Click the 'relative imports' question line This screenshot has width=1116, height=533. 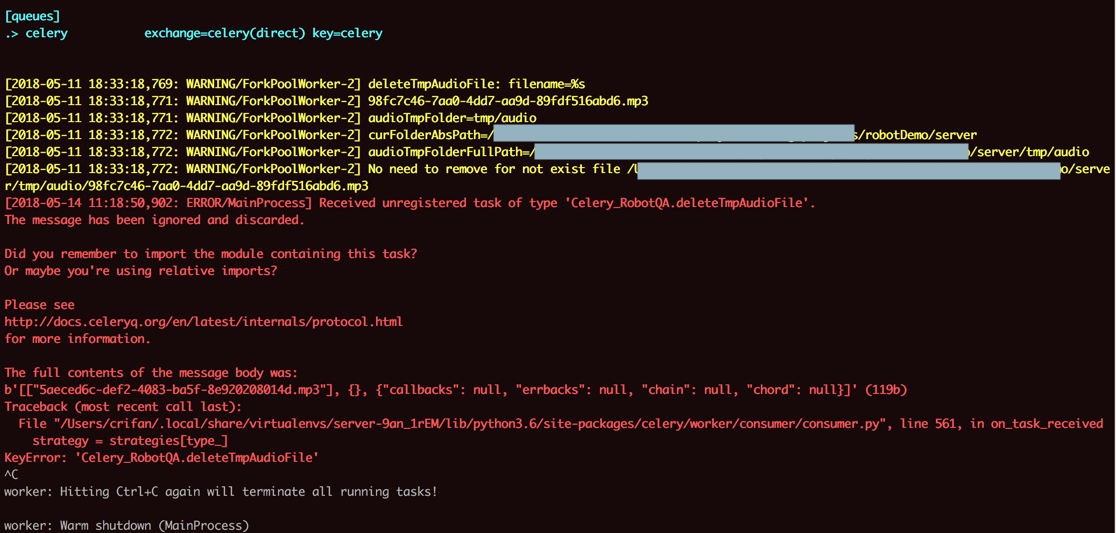(141, 271)
